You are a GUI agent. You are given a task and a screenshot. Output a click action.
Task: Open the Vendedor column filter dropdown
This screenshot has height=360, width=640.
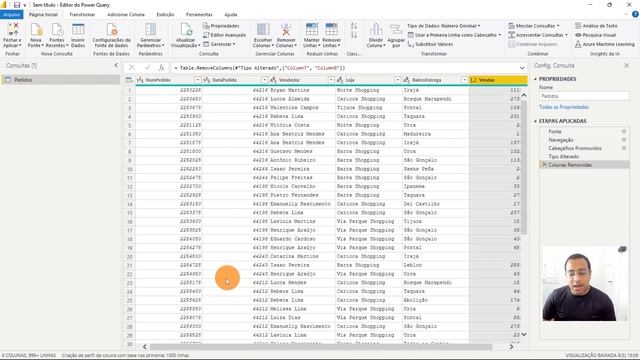click(x=331, y=80)
